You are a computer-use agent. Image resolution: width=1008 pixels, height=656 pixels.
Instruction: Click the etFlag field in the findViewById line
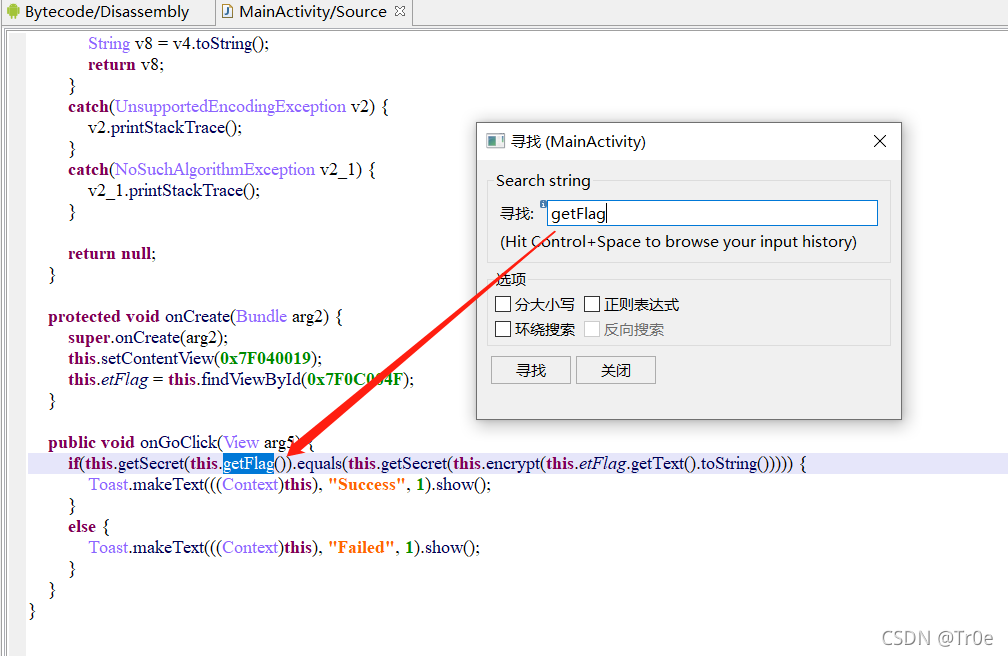124,379
